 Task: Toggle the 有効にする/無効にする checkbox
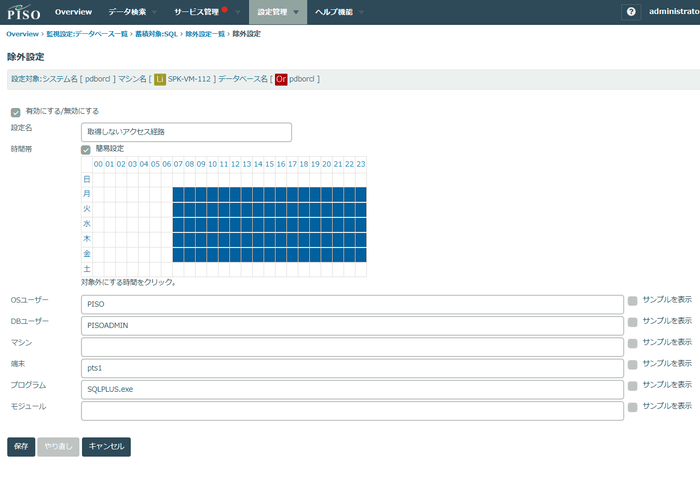[x=15, y=112]
